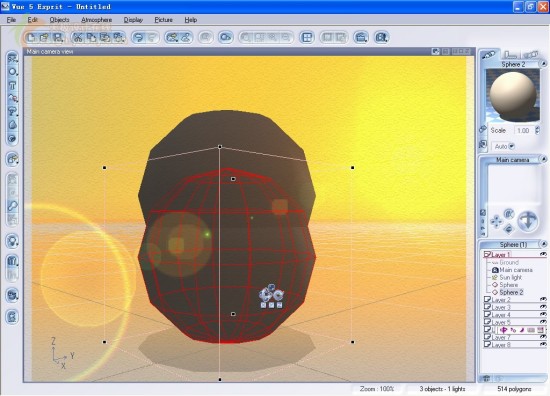Select the Sphere primitive tool in left toolbar
Screen dimensions: 550x396
click(x=12, y=72)
